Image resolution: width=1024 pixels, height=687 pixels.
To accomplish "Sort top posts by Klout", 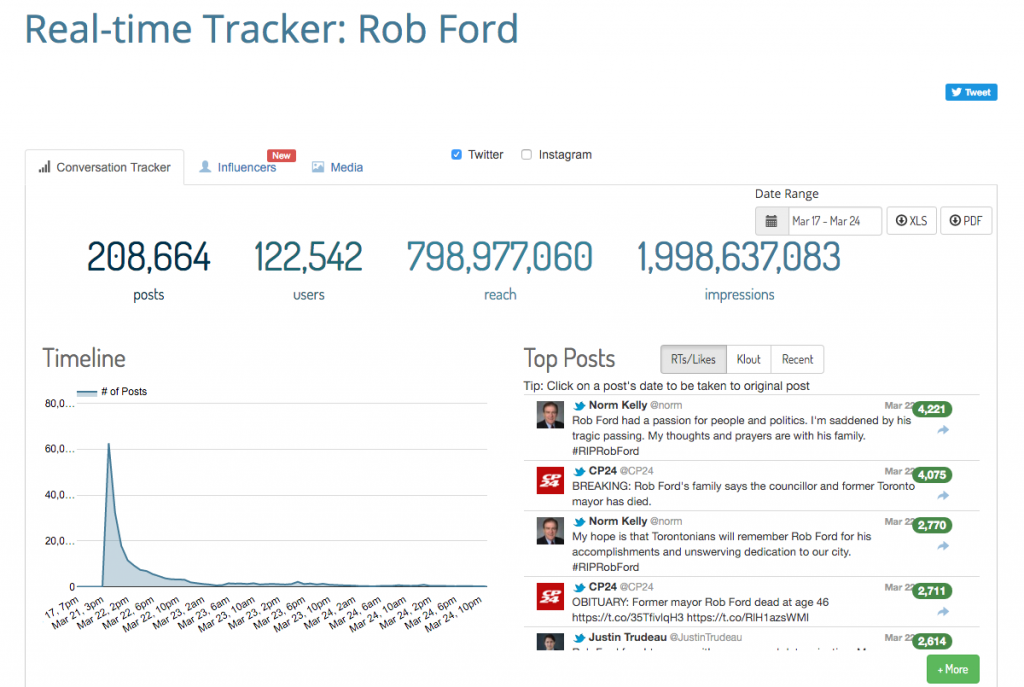I will [x=748, y=359].
